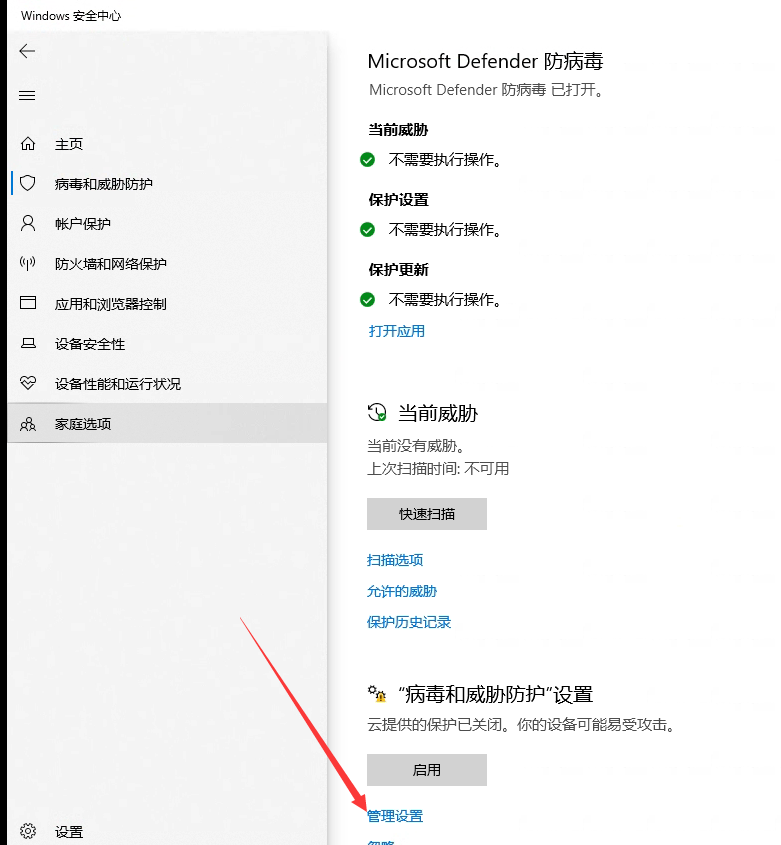Image resolution: width=781 pixels, height=845 pixels.
Task: Click the wireless icon for 防火墙和网络保护
Action: coord(28,263)
